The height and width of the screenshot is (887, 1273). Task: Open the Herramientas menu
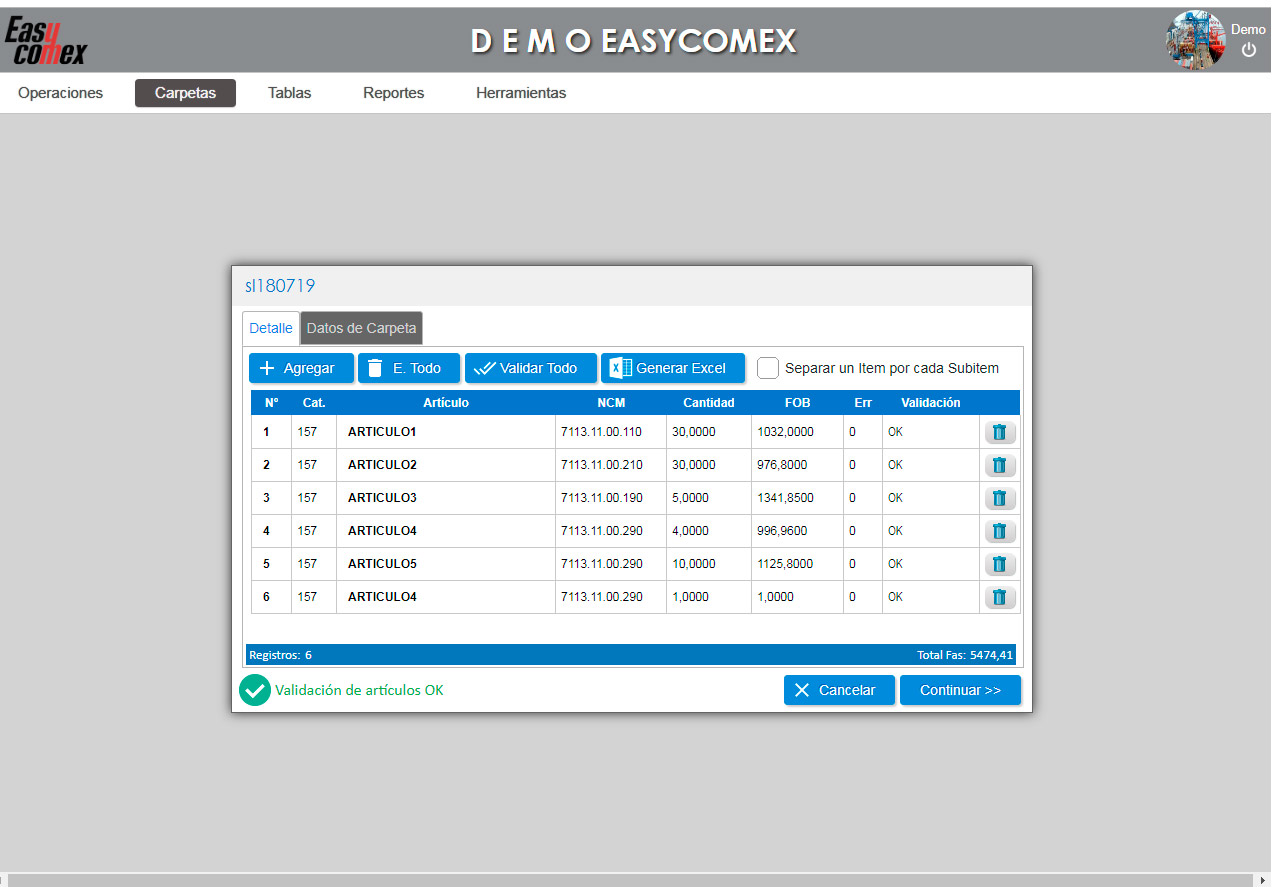521,93
